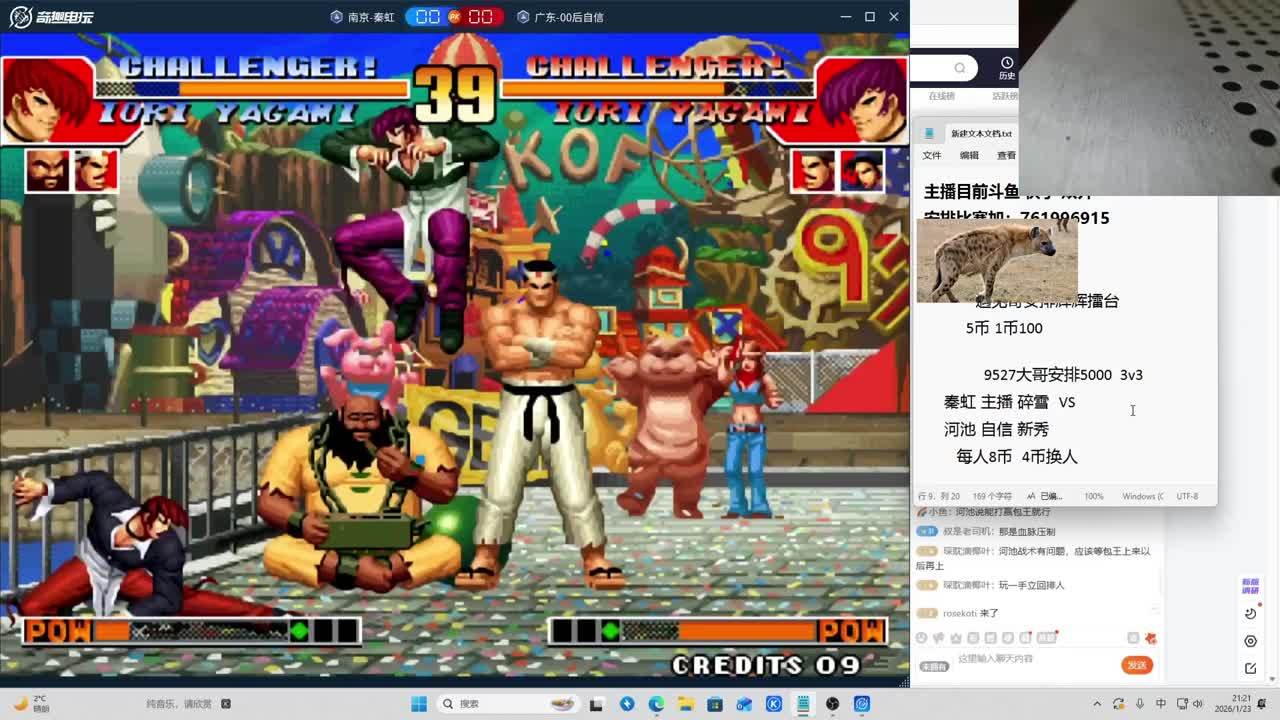Click the 发送 send button
The image size is (1280, 720).
pos(1137,665)
